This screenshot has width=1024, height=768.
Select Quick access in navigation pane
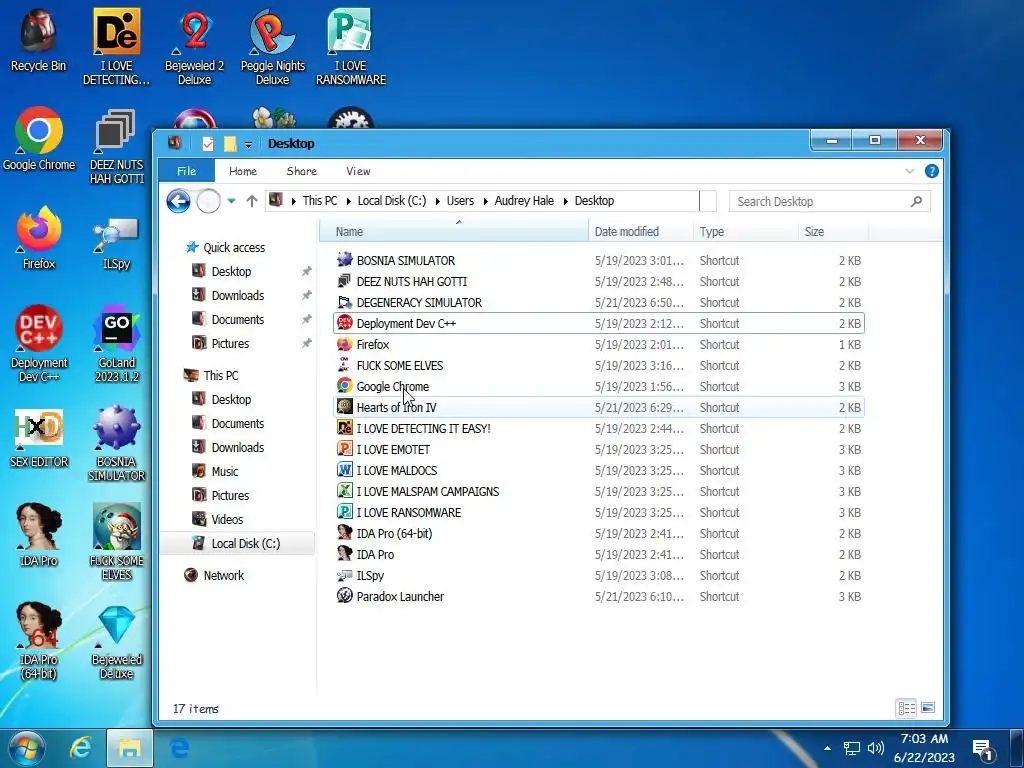click(234, 248)
